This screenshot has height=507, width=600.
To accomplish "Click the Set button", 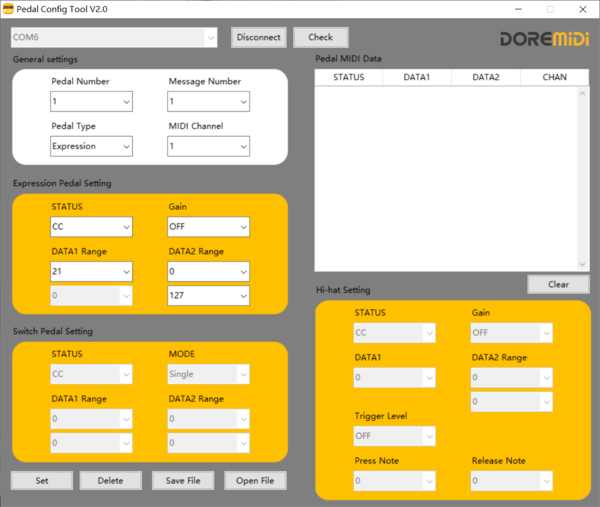I will (42, 481).
